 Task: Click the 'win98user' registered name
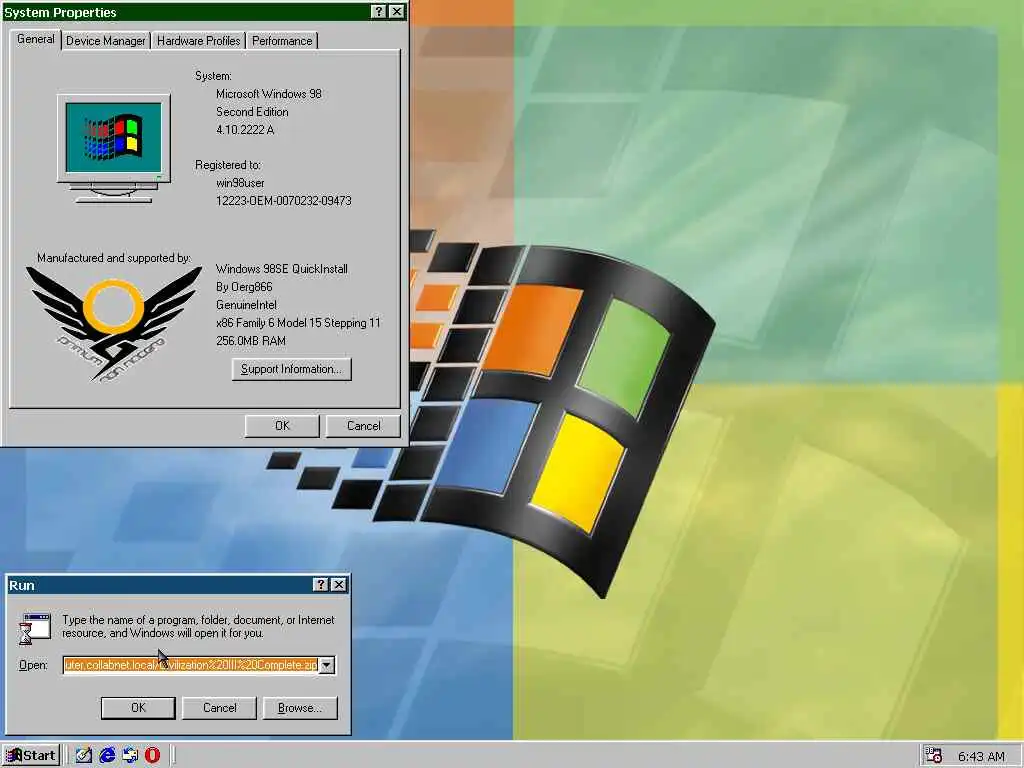tap(240, 183)
